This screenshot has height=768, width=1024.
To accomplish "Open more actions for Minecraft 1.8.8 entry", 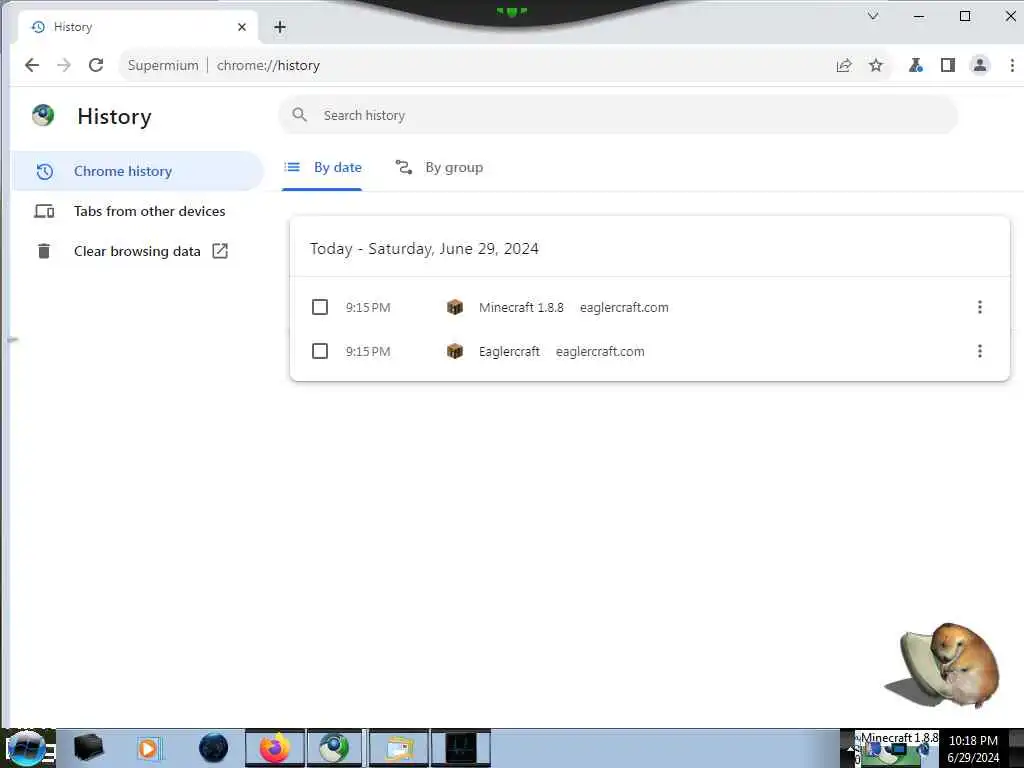I will click(x=980, y=307).
